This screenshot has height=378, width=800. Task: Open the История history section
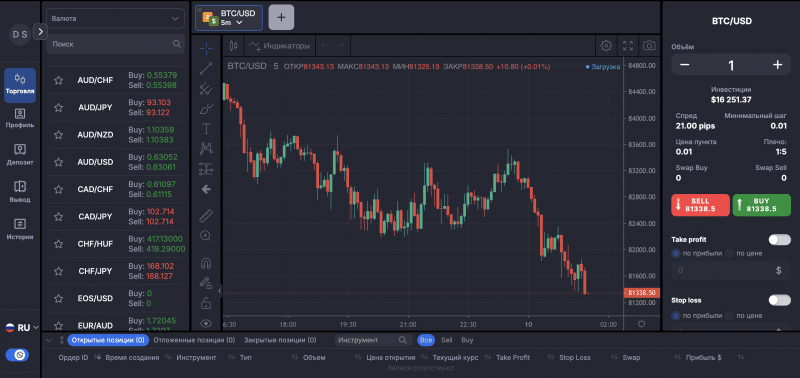pyautogui.click(x=20, y=230)
